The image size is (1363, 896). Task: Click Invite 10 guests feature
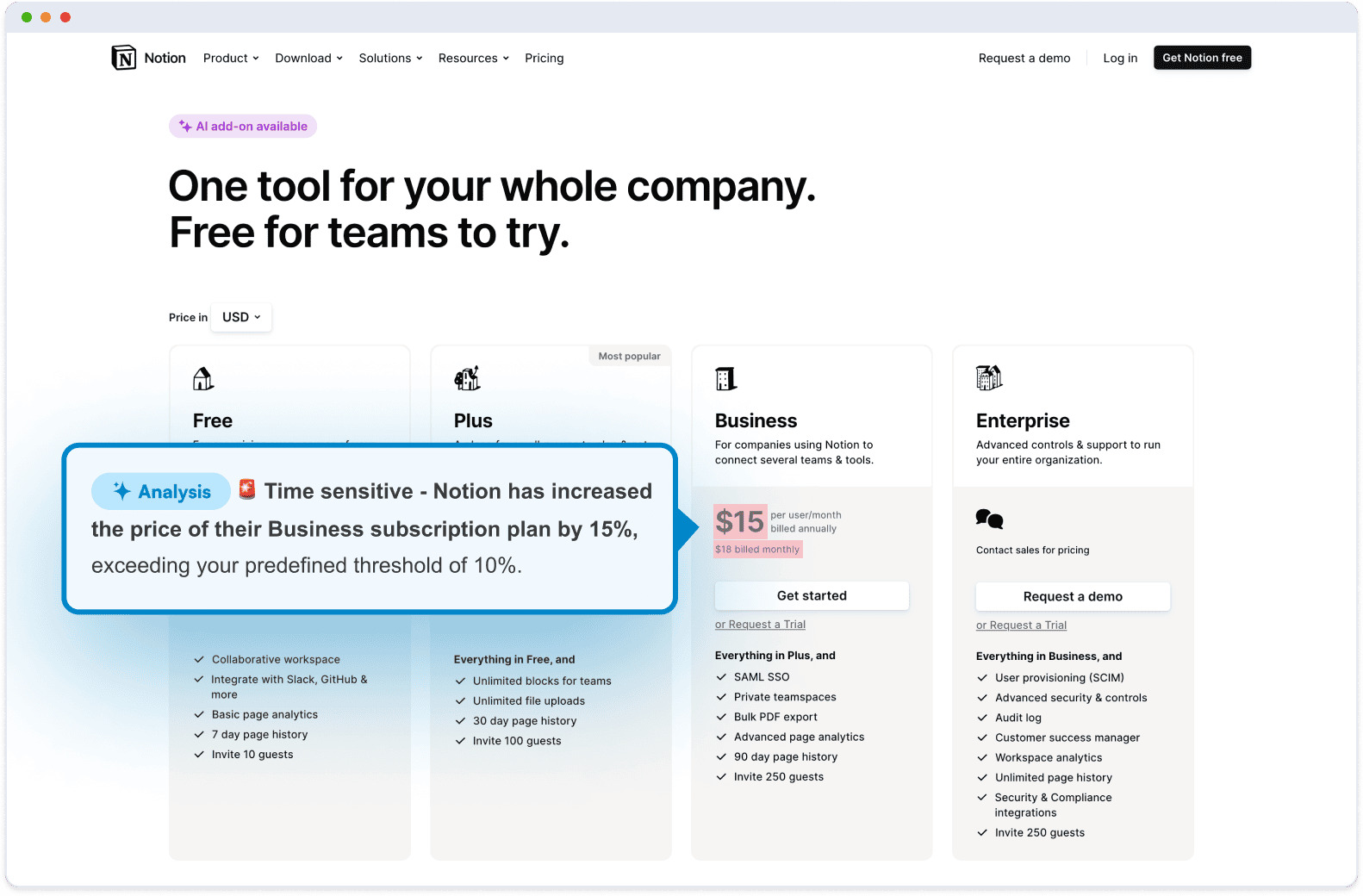click(252, 754)
